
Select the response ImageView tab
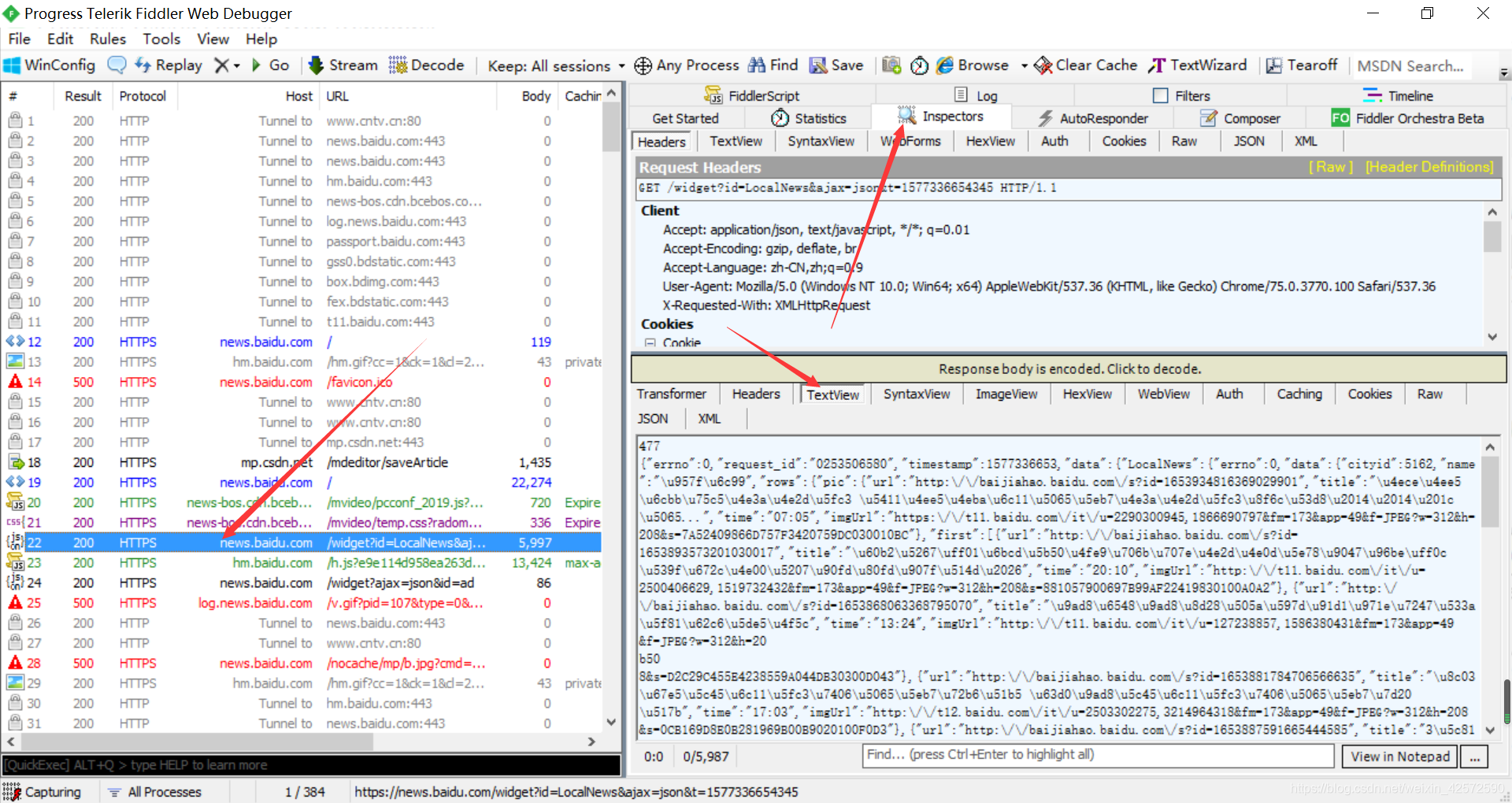coord(1006,394)
